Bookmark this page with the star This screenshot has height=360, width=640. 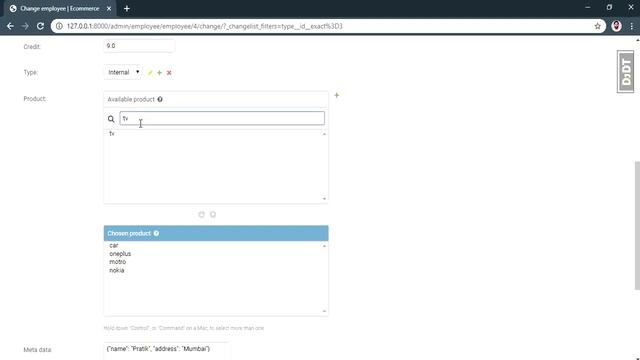(x=598, y=26)
